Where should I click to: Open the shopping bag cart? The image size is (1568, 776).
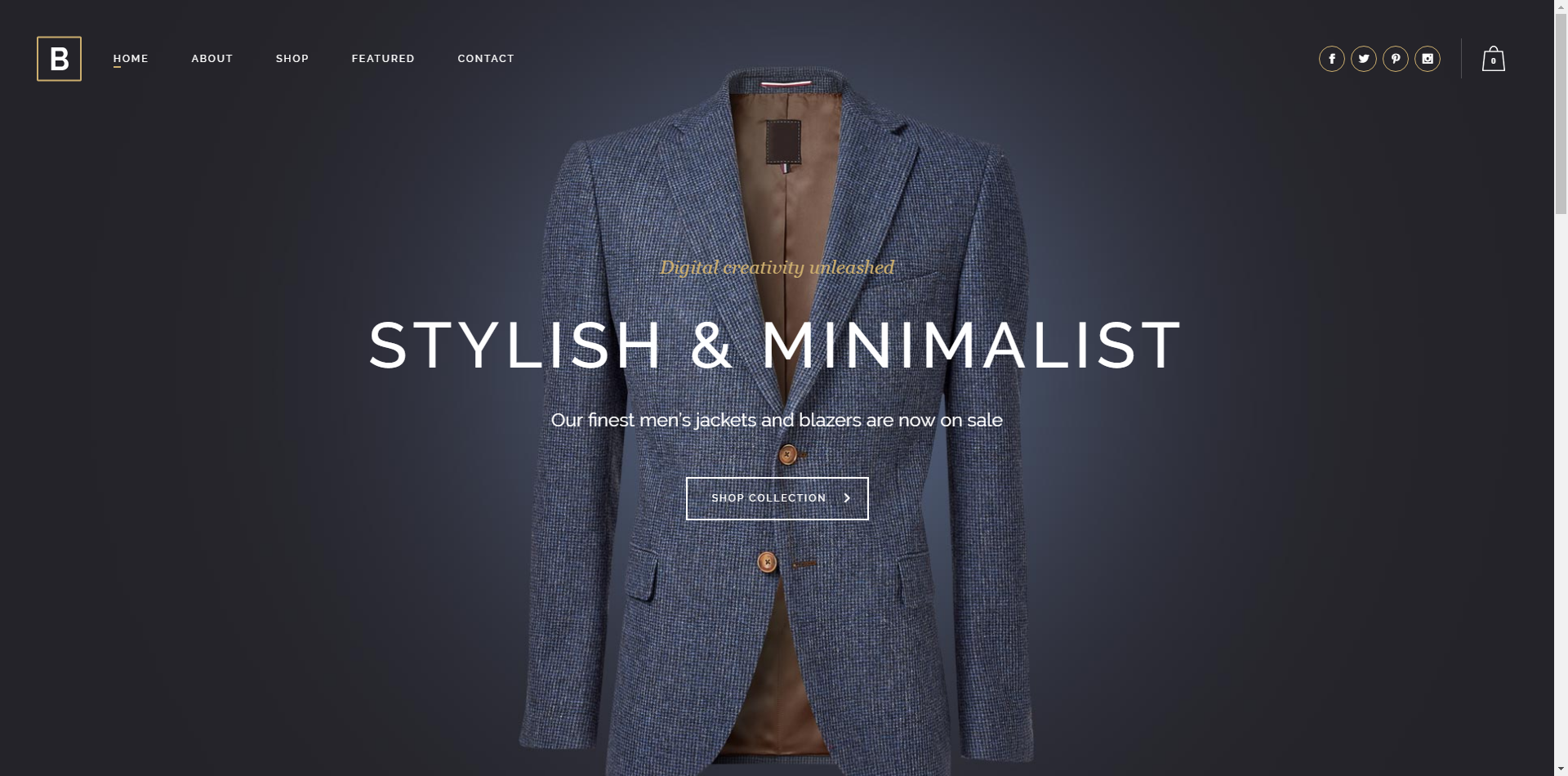(x=1494, y=59)
